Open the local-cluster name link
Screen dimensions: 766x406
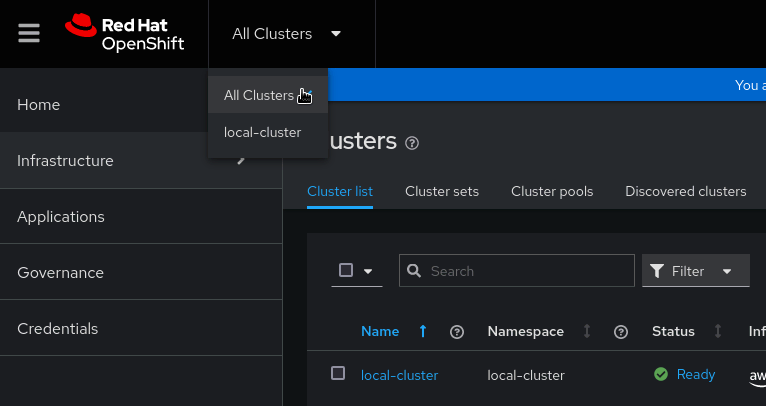tap(399, 375)
